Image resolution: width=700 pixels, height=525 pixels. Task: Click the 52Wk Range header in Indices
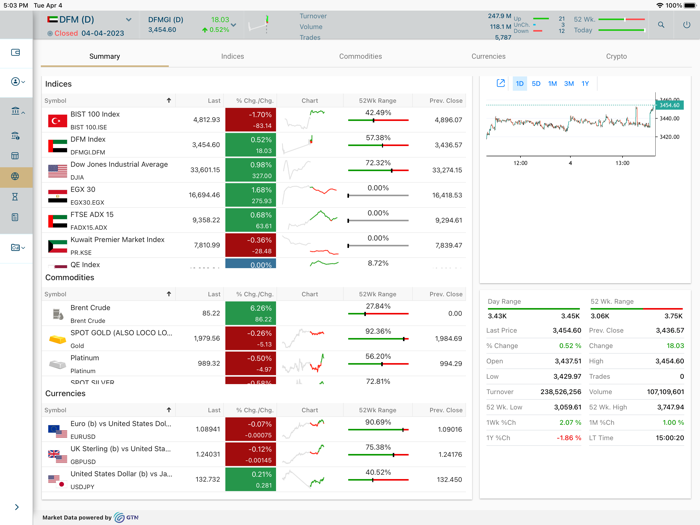(377, 100)
